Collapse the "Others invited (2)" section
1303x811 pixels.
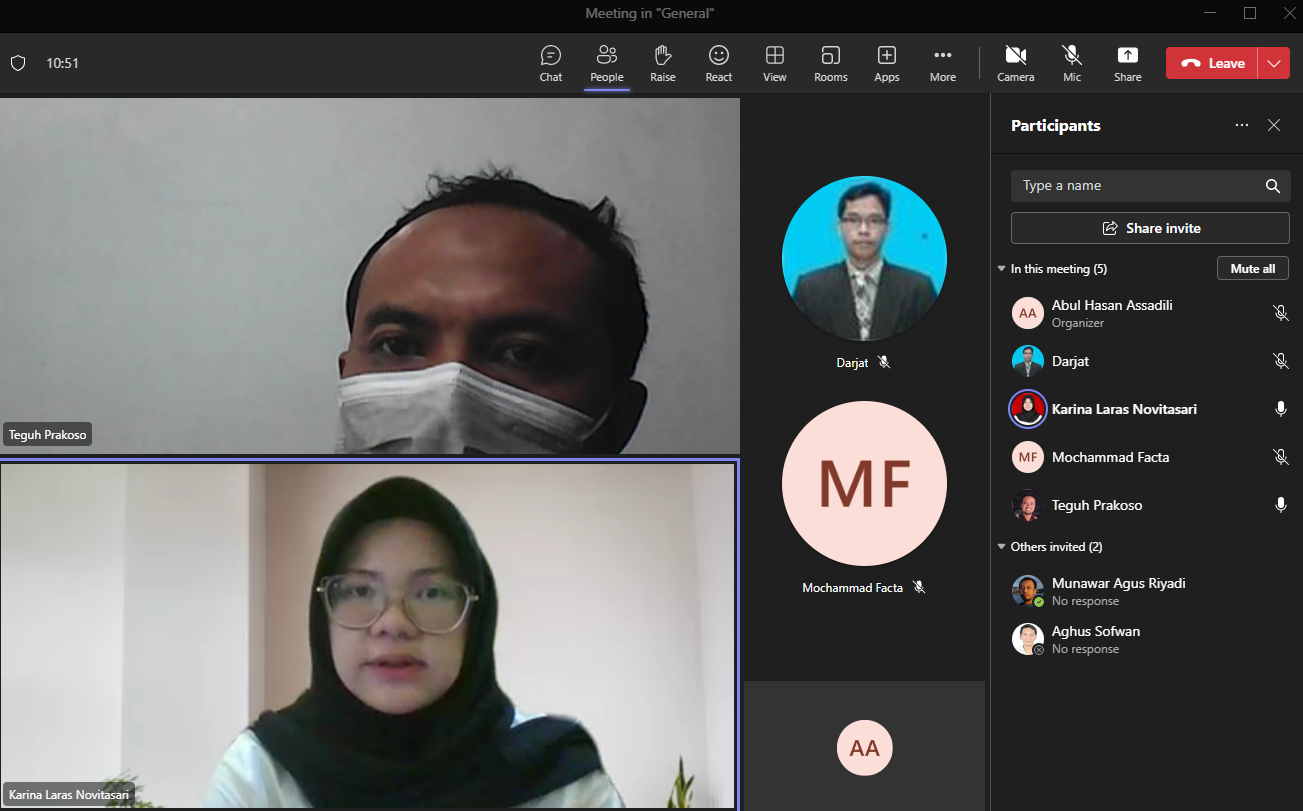coord(1002,547)
